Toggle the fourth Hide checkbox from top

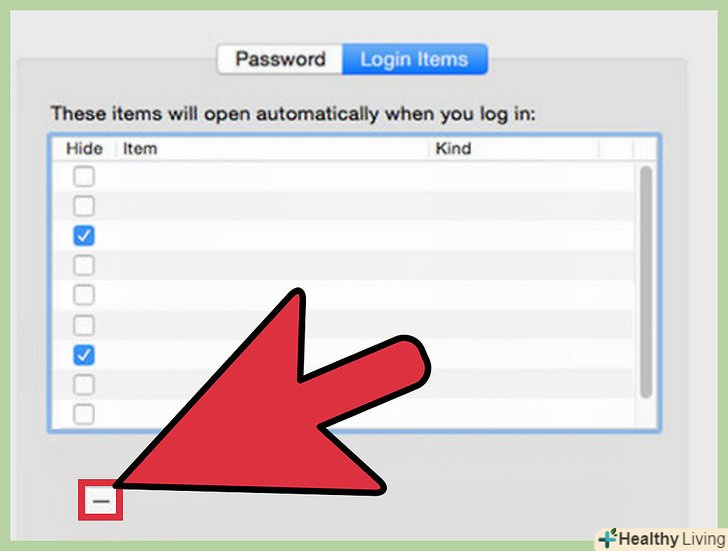[84, 266]
